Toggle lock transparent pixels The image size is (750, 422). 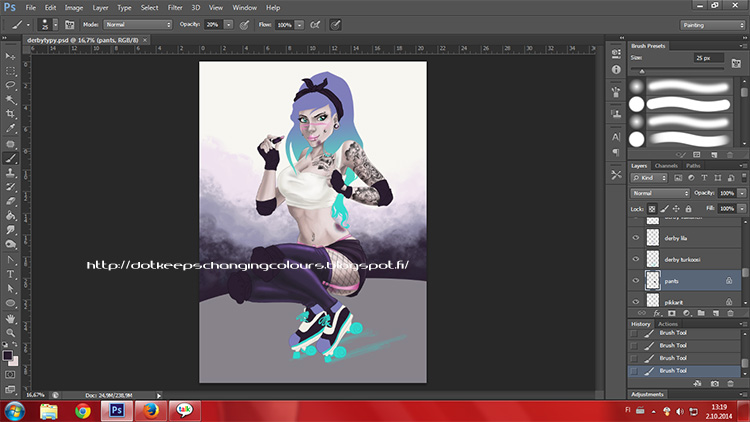tap(652, 209)
